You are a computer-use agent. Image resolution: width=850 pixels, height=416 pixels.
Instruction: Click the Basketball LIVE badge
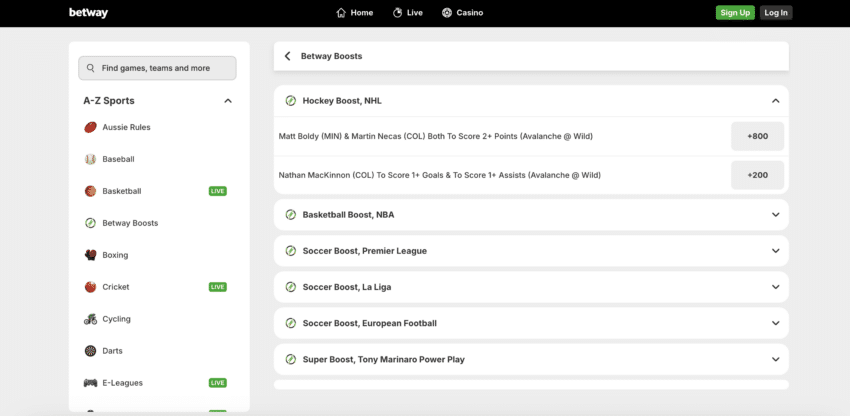point(218,191)
